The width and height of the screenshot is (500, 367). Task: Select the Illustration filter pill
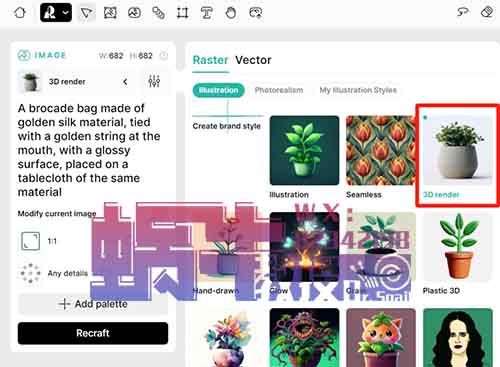pos(219,90)
